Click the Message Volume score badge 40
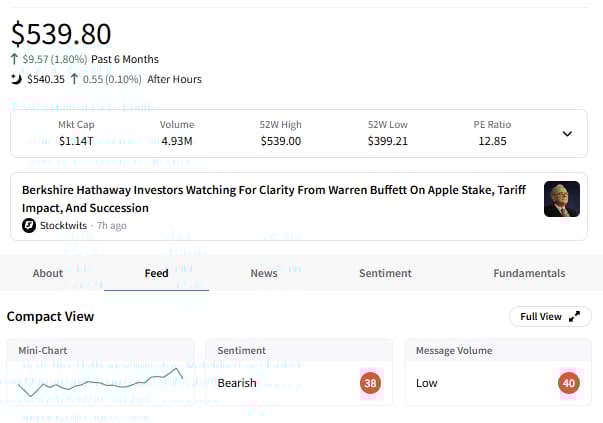603x423 pixels. [x=569, y=383]
